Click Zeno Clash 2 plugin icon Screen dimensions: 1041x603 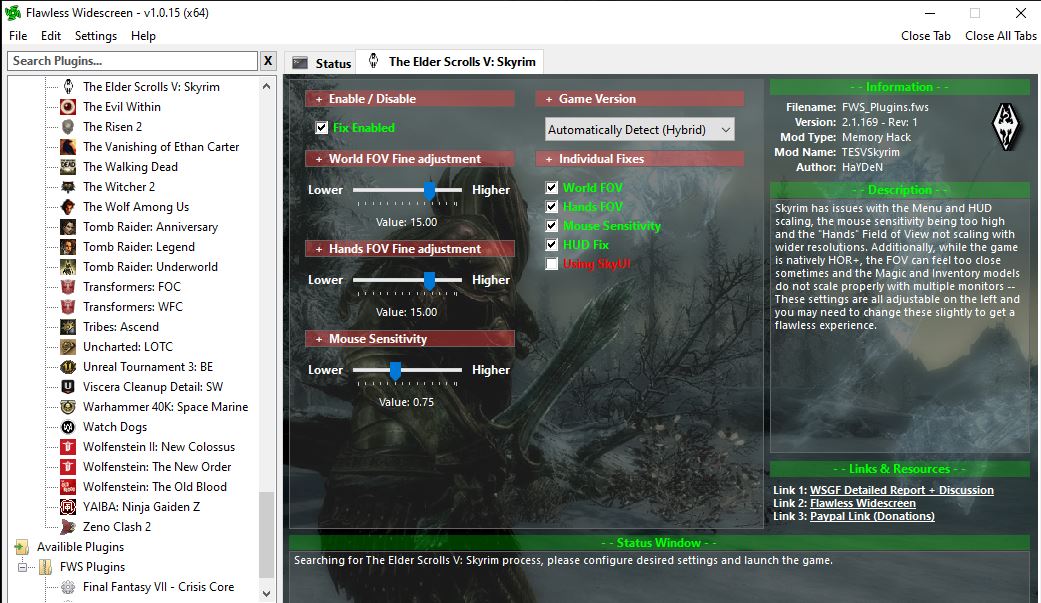pos(68,527)
